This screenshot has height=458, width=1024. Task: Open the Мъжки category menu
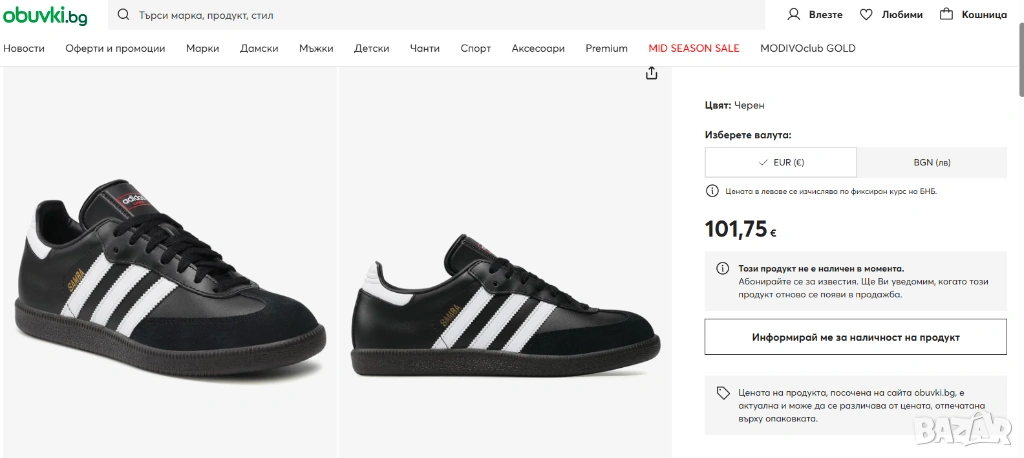[x=316, y=48]
